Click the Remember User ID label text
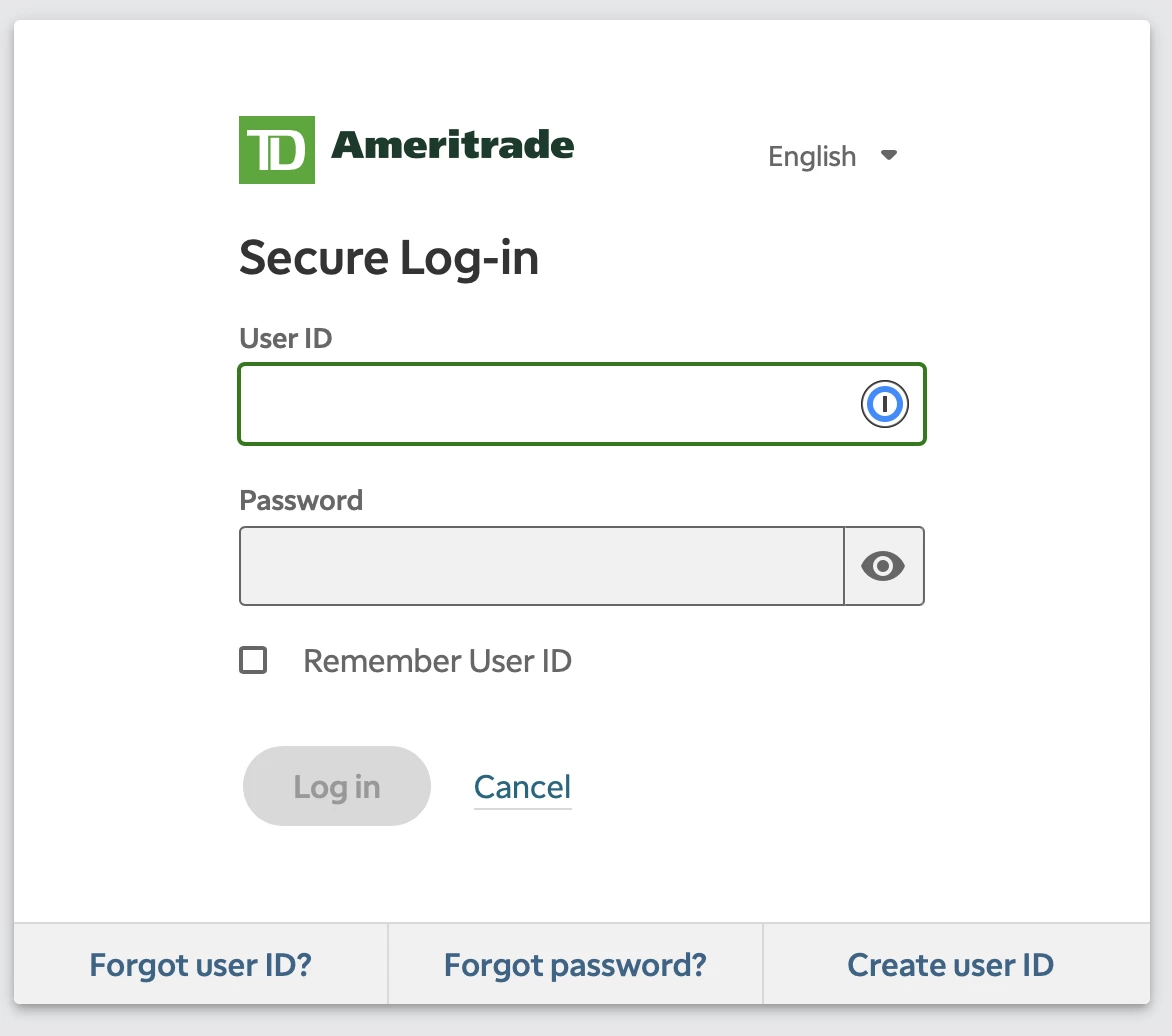The width and height of the screenshot is (1172, 1036). [x=437, y=661]
